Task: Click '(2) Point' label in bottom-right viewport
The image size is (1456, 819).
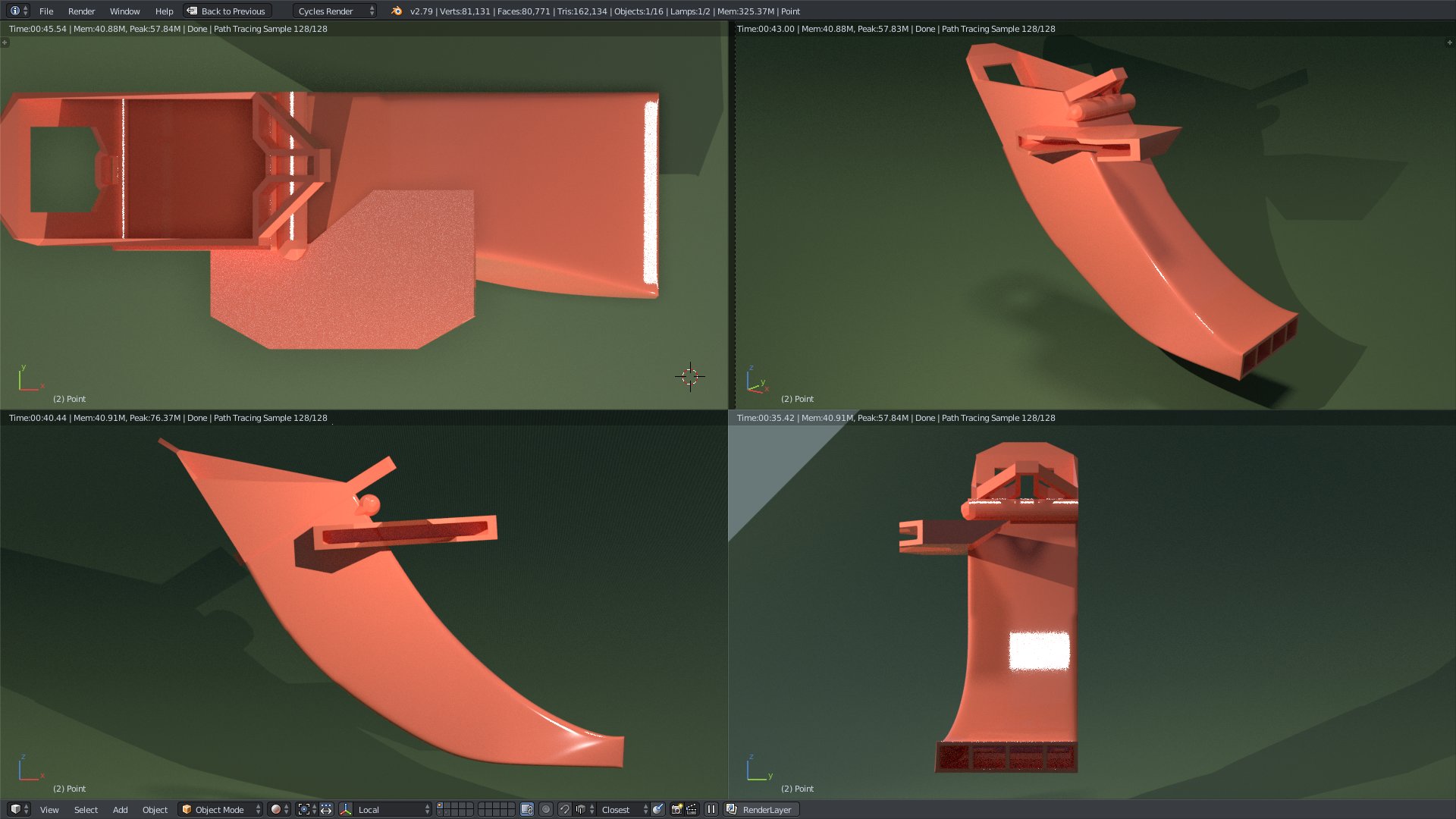Action: click(x=797, y=789)
